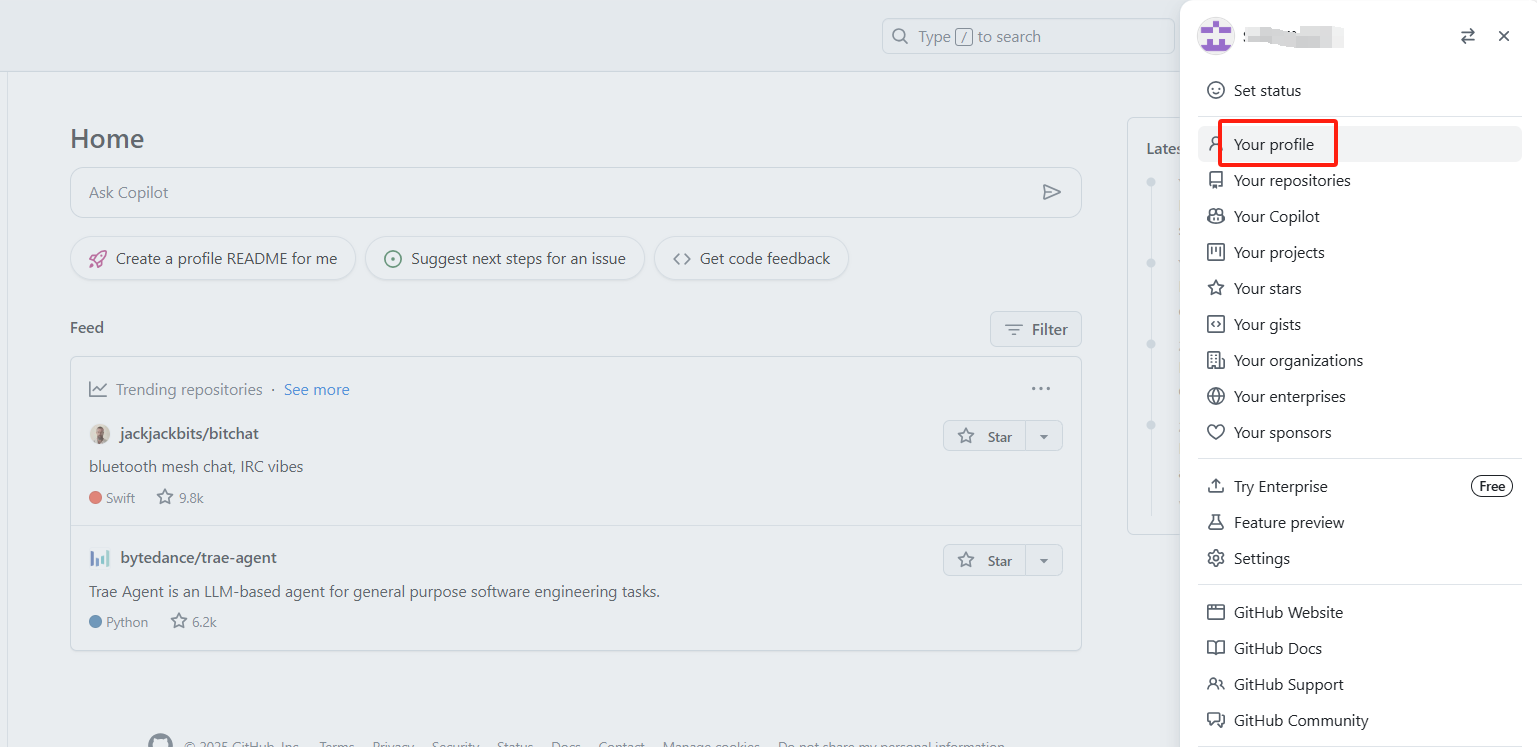
Task: Open GitHub Support menu item
Action: pyautogui.click(x=1360, y=684)
